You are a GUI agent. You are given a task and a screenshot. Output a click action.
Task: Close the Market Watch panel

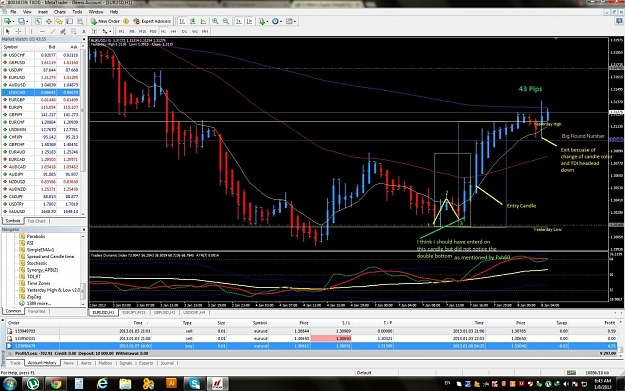[x=84, y=39]
